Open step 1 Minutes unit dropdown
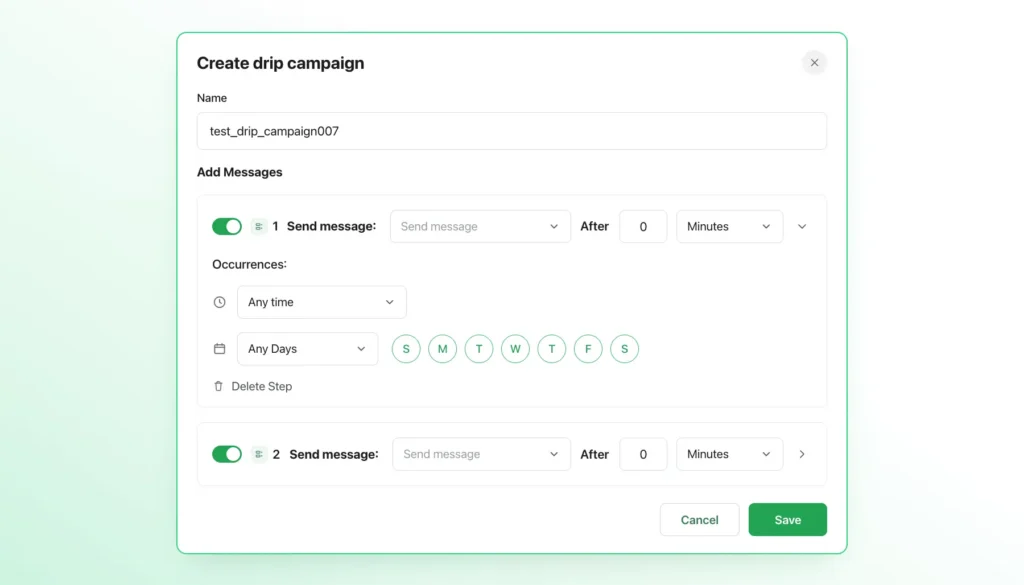Screen dimensions: 1024x585 click(729, 227)
